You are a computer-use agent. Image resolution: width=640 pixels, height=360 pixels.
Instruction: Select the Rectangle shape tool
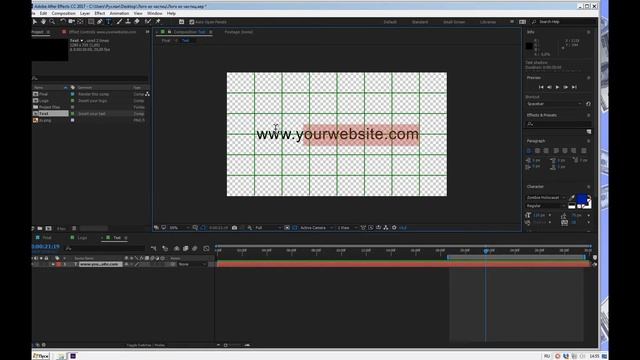[91, 22]
